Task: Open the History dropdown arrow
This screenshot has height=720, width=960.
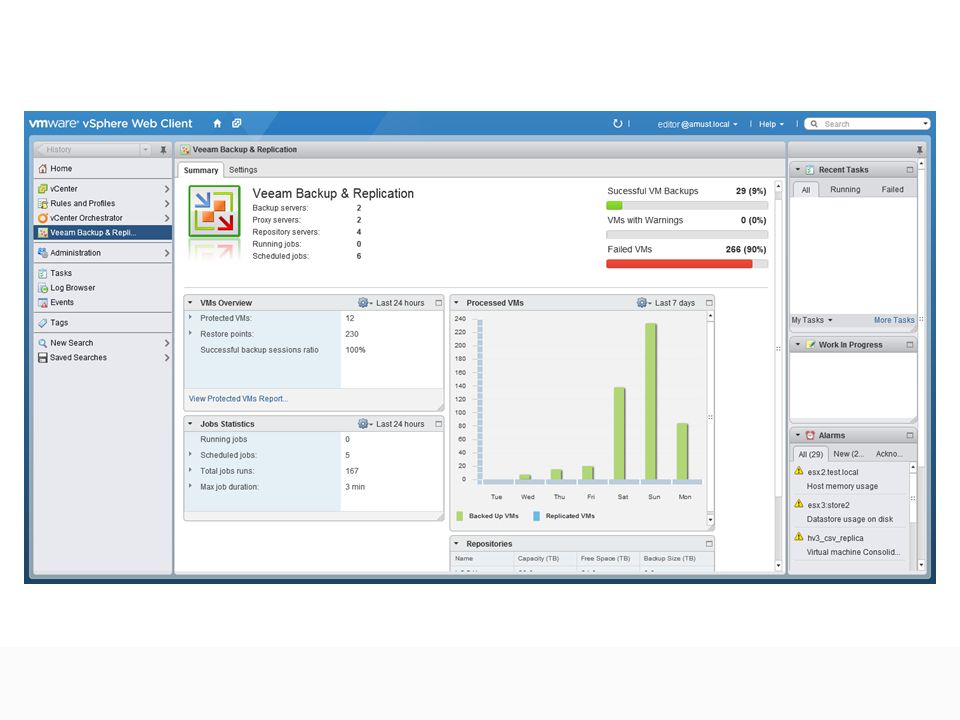Action: point(145,149)
